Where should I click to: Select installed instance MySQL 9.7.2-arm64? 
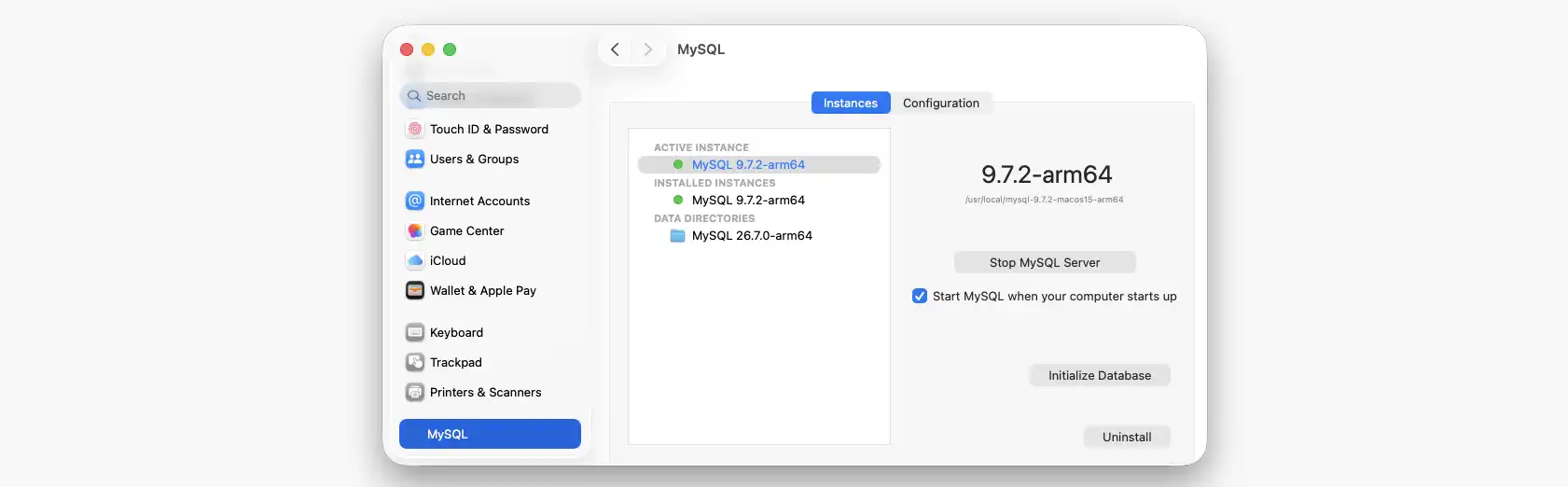tap(759, 200)
